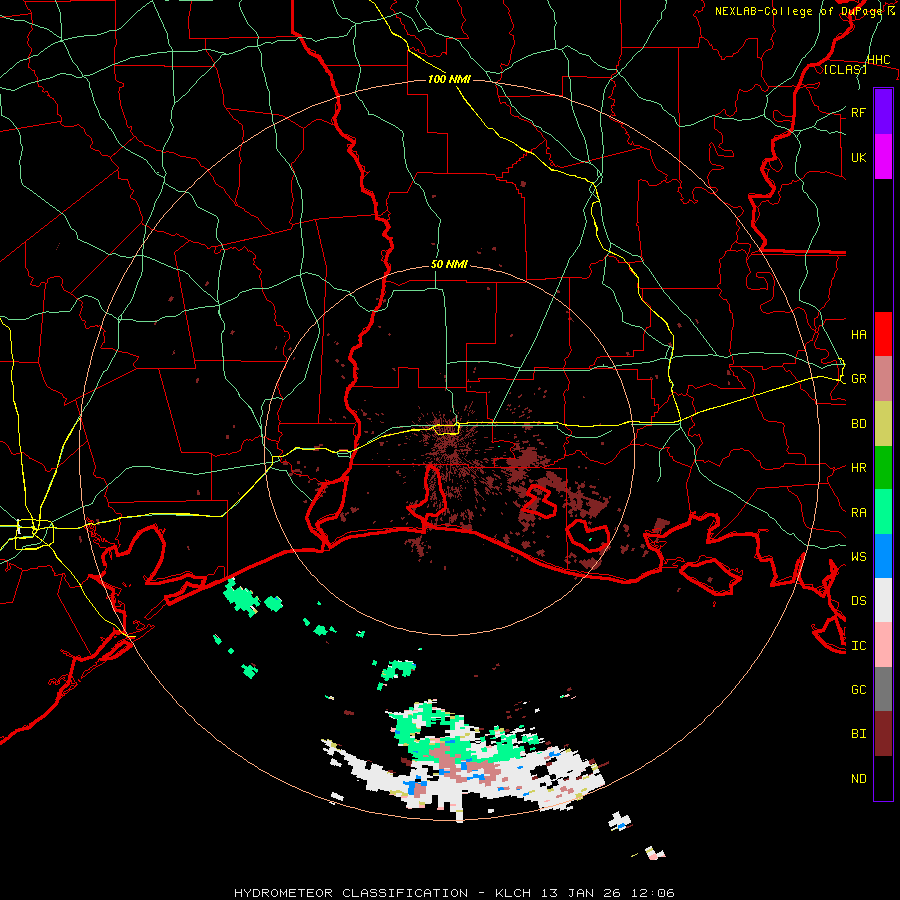Viewport: 900px width, 900px height.
Task: Click the RA rain color swatch
Action: coord(883,512)
